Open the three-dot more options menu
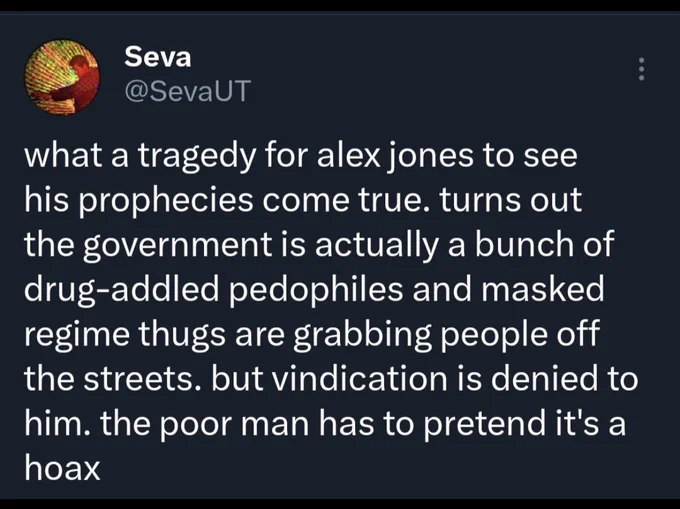Image resolution: width=680 pixels, height=509 pixels. tap(641, 69)
